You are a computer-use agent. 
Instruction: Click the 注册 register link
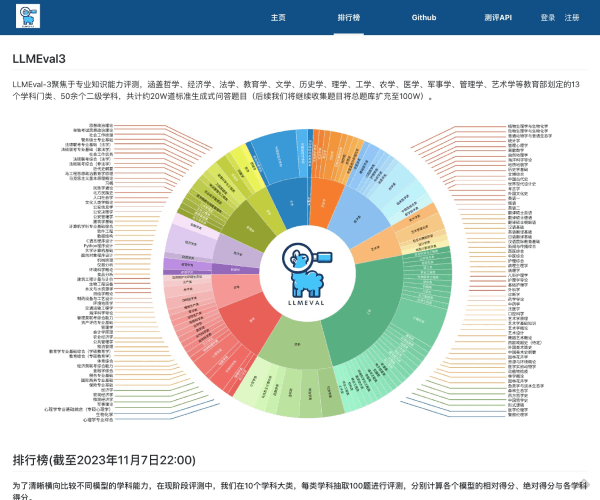(571, 18)
